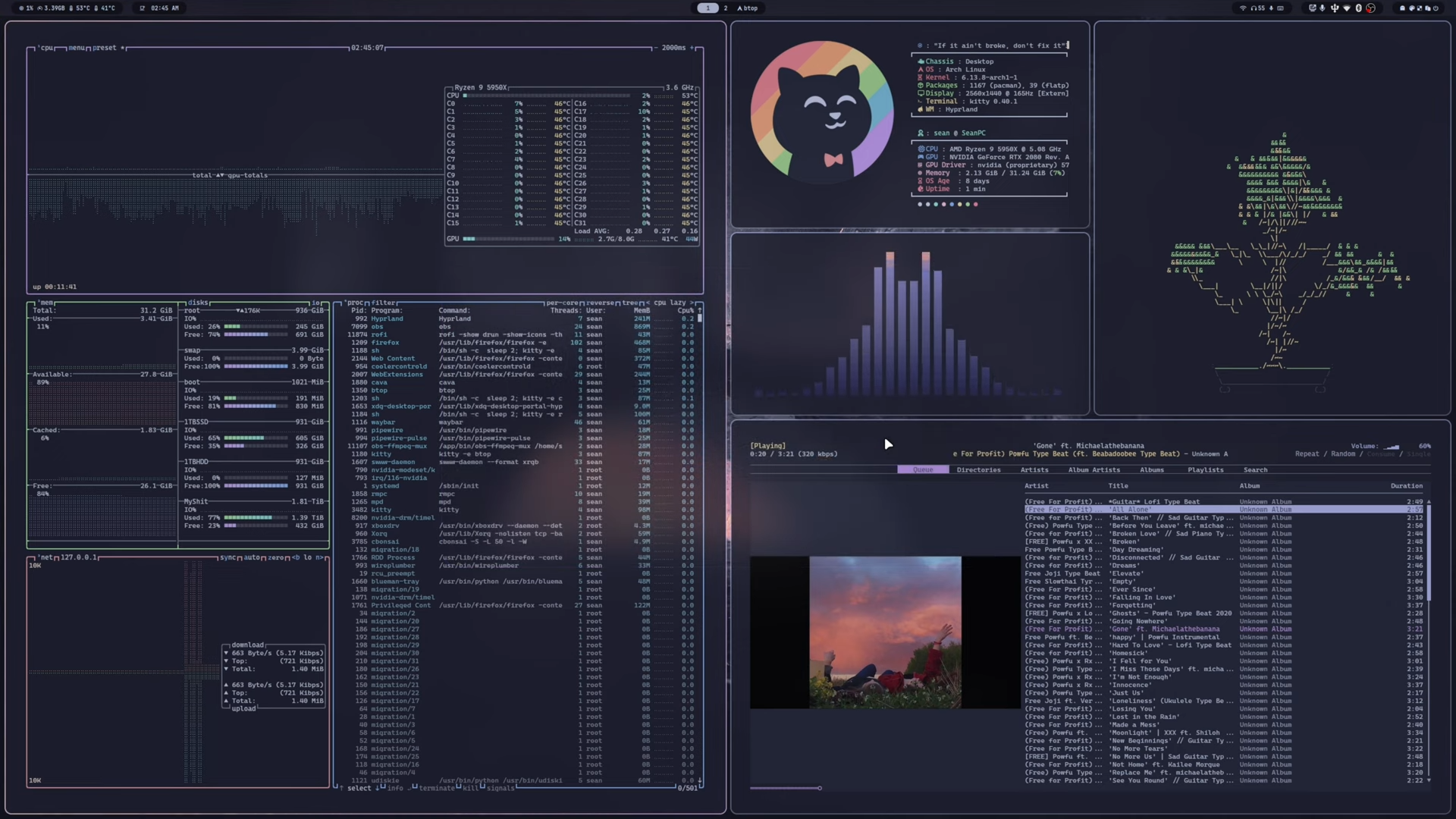1456x819 pixels.
Task: Click the screen share monitor tray icon
Action: pos(1313,8)
